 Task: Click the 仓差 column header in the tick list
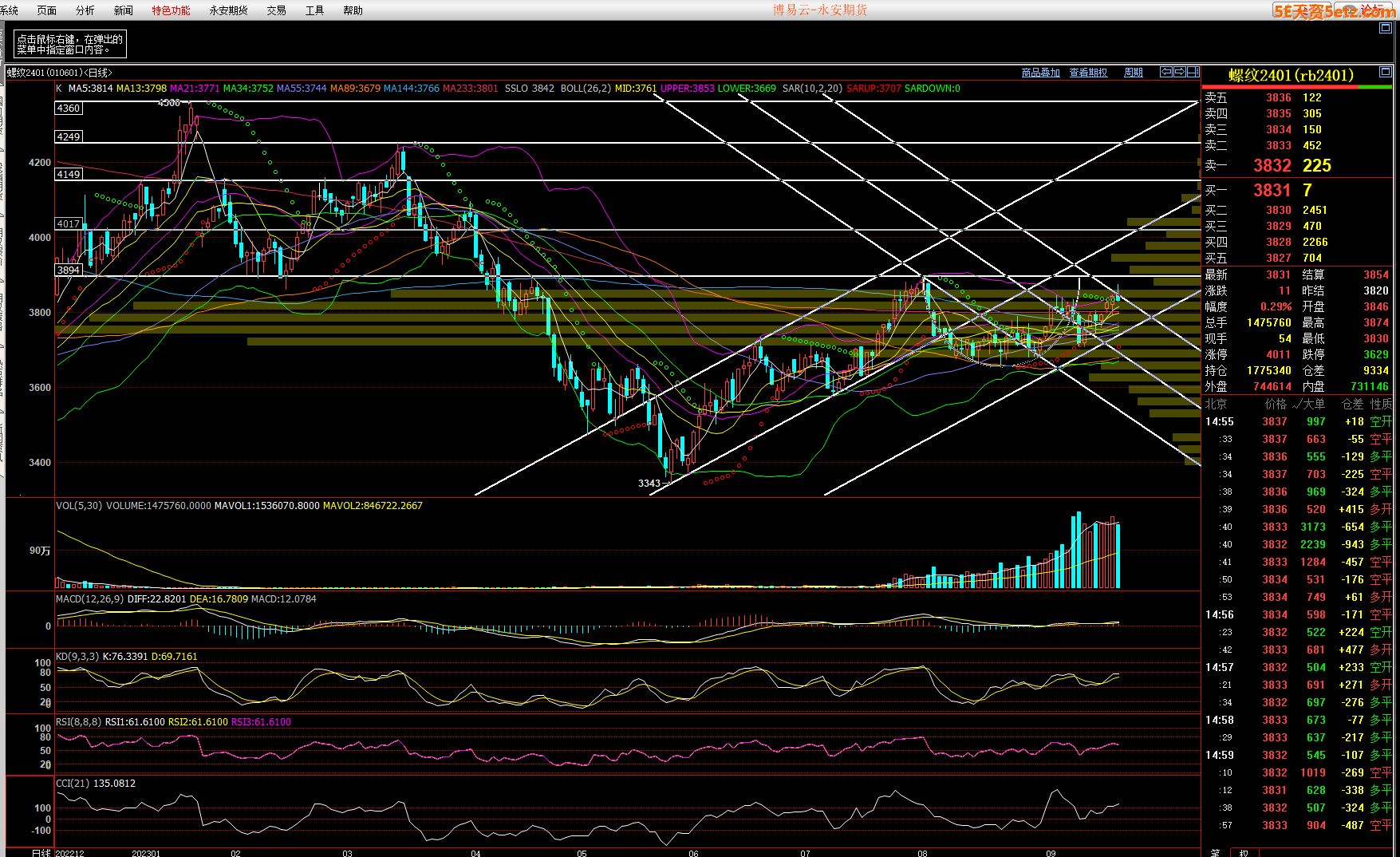pyautogui.click(x=1352, y=405)
